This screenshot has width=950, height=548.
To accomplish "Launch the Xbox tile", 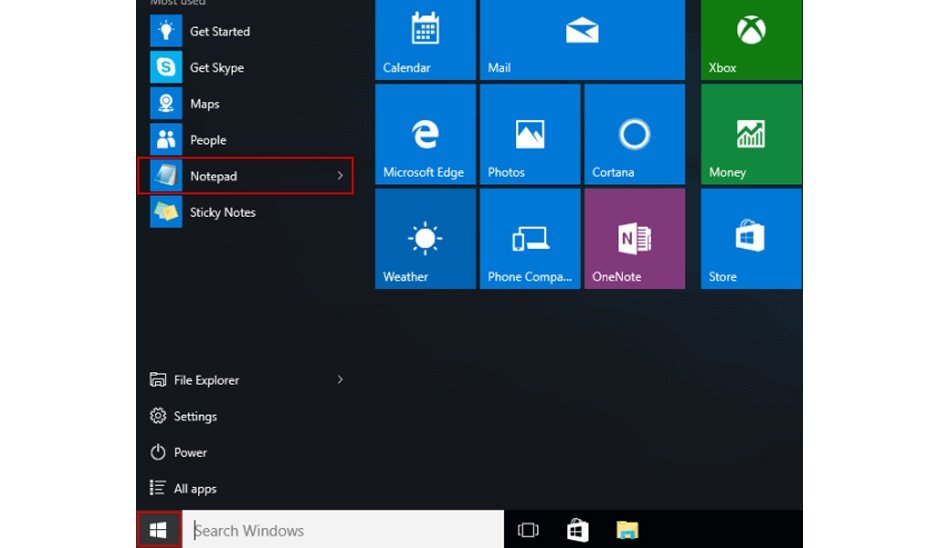I will [751, 40].
